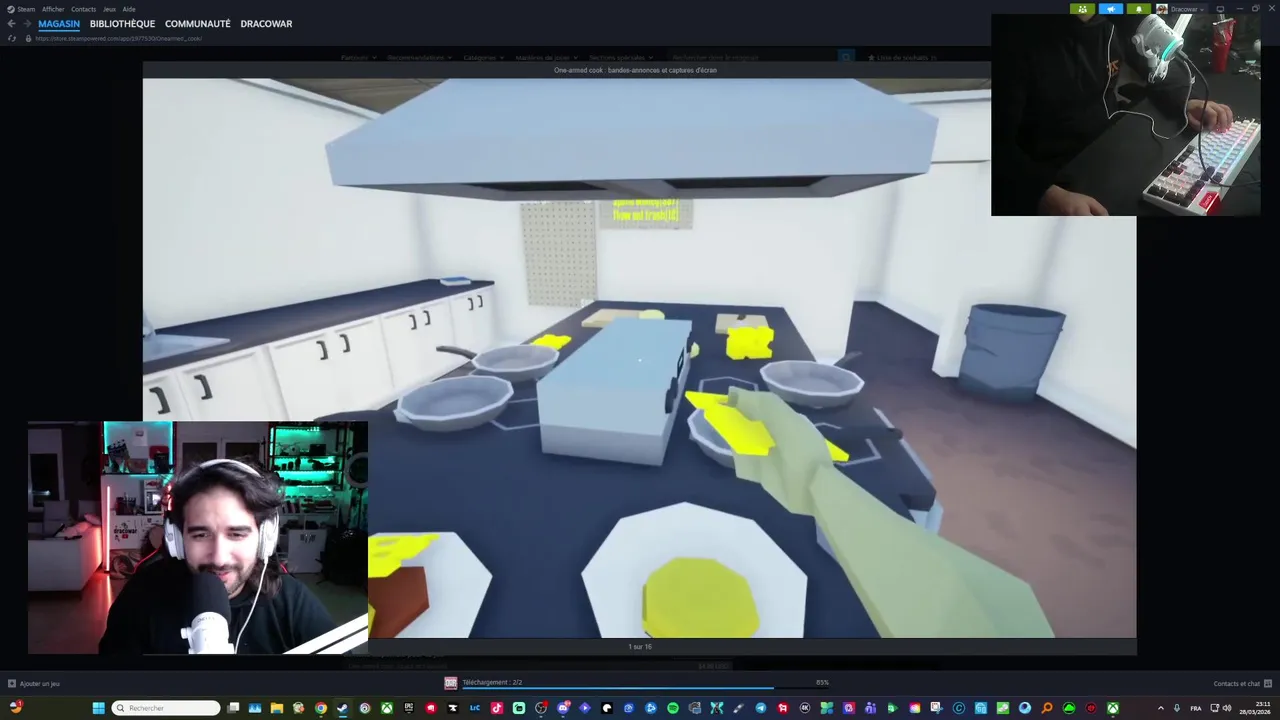Click the Dracowar profile avatar
Image resolution: width=1280 pixels, height=720 pixels.
click(1162, 9)
